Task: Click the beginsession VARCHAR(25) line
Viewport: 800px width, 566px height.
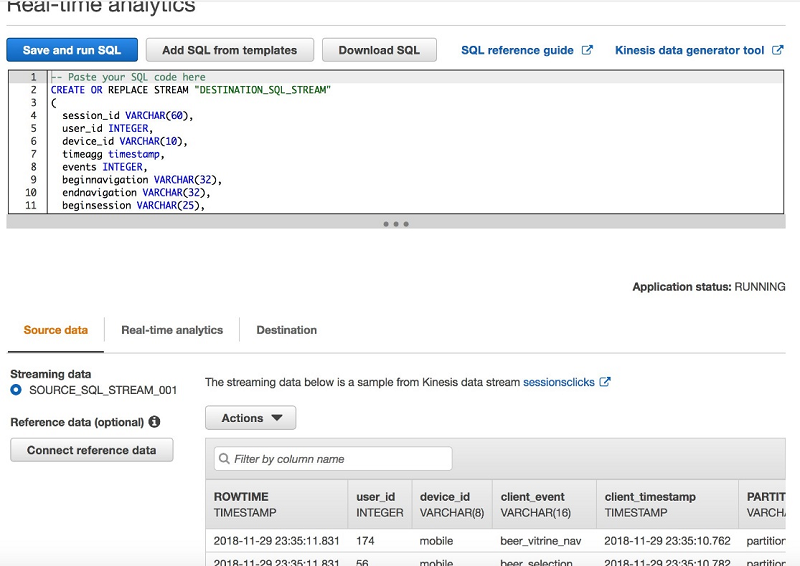Action: tap(133, 205)
